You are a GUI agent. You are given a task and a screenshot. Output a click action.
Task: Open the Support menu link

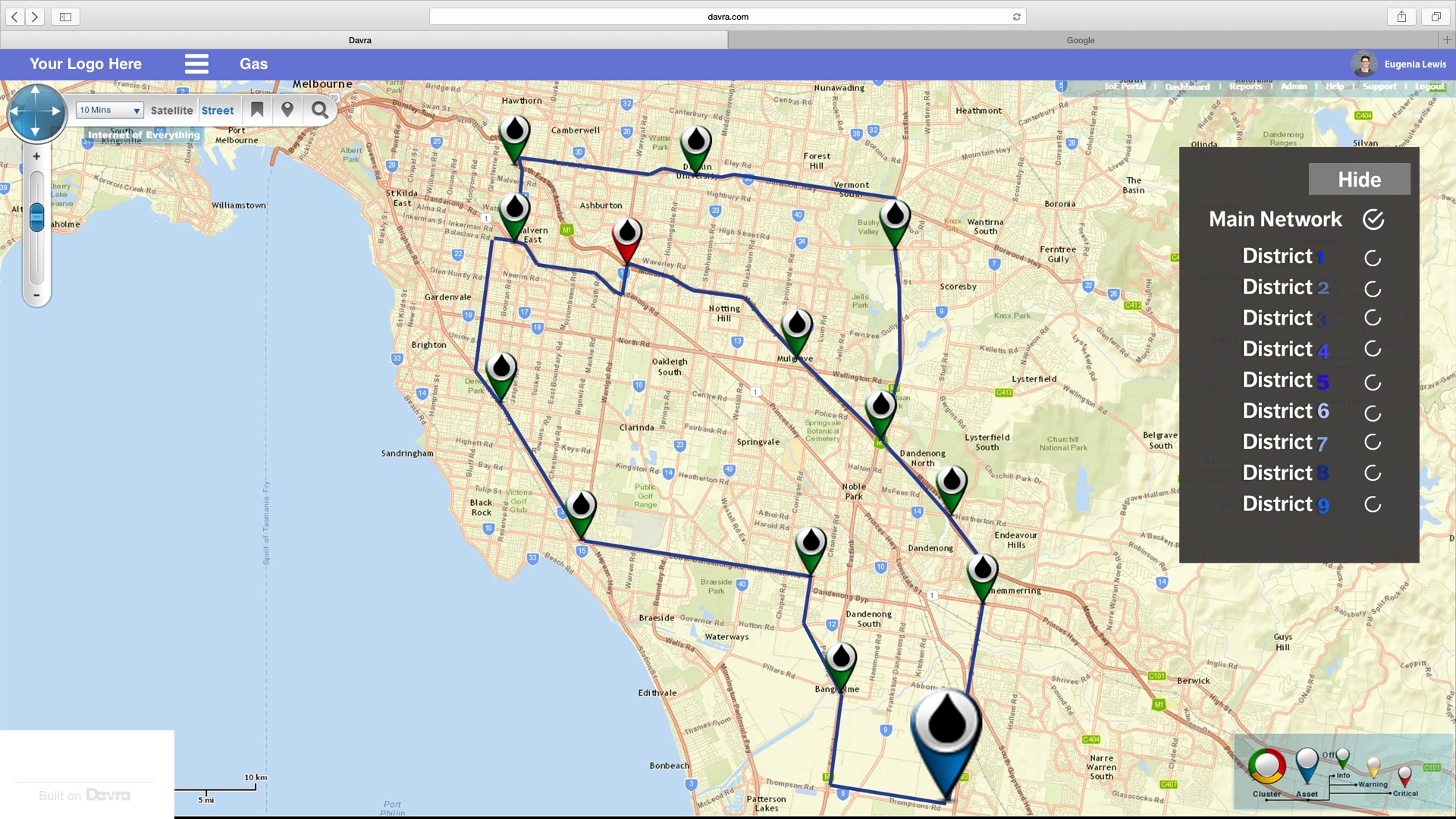(x=1379, y=86)
